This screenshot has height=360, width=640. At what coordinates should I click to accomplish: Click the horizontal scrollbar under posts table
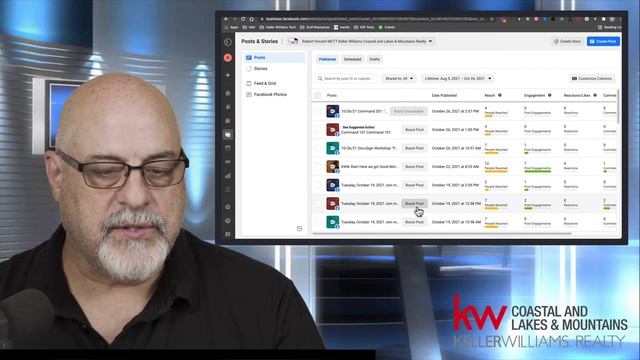(x=442, y=233)
